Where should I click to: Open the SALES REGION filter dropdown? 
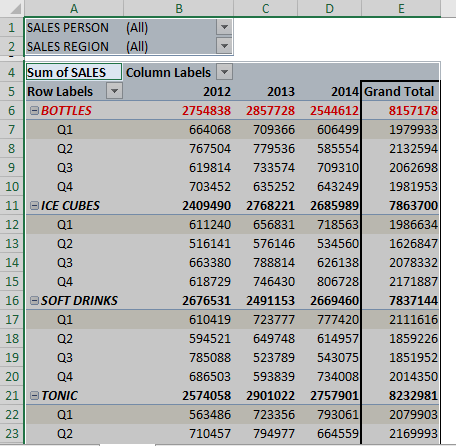(224, 46)
